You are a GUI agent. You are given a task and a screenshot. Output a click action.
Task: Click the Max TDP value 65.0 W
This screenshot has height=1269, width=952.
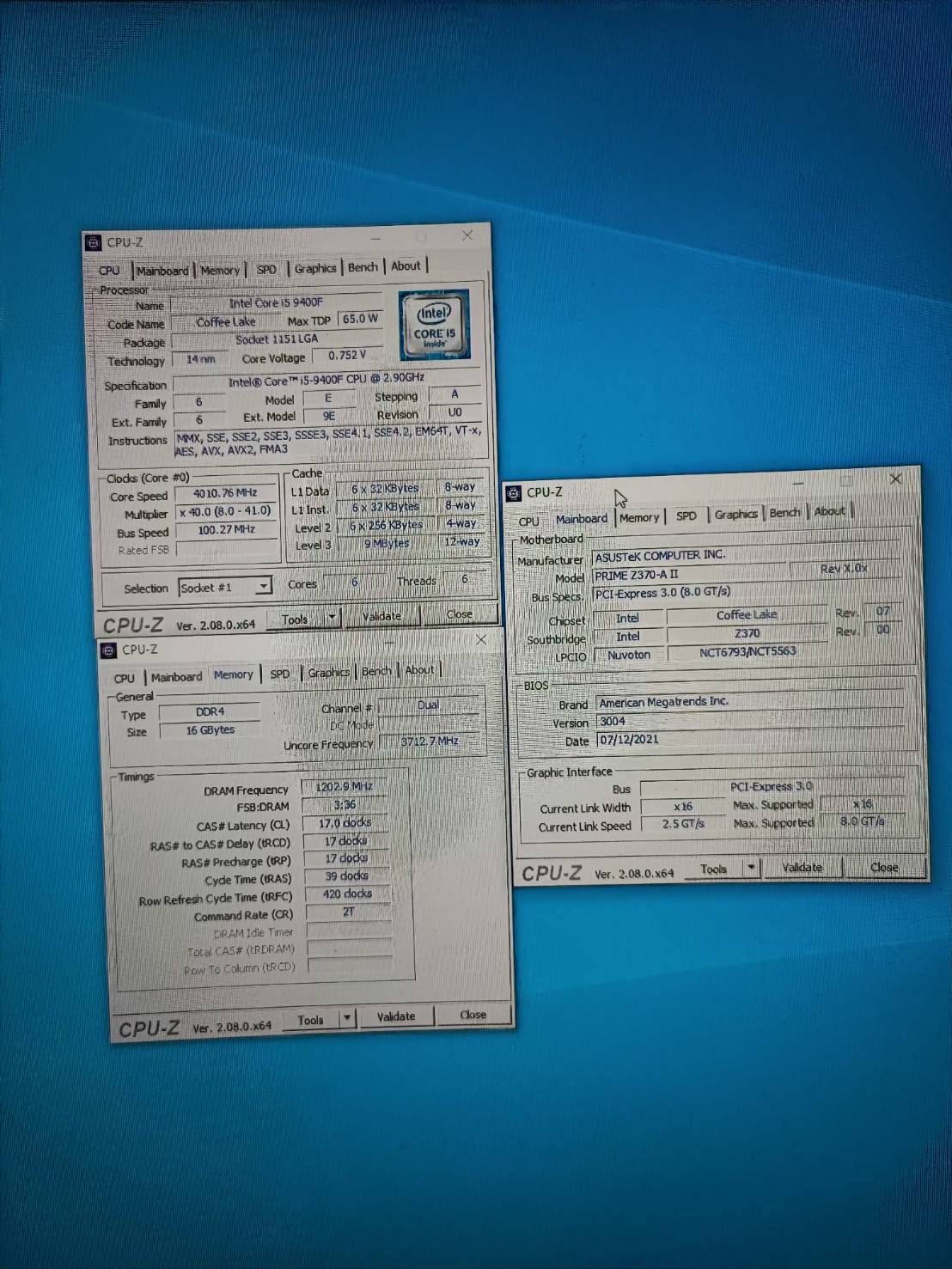360,319
